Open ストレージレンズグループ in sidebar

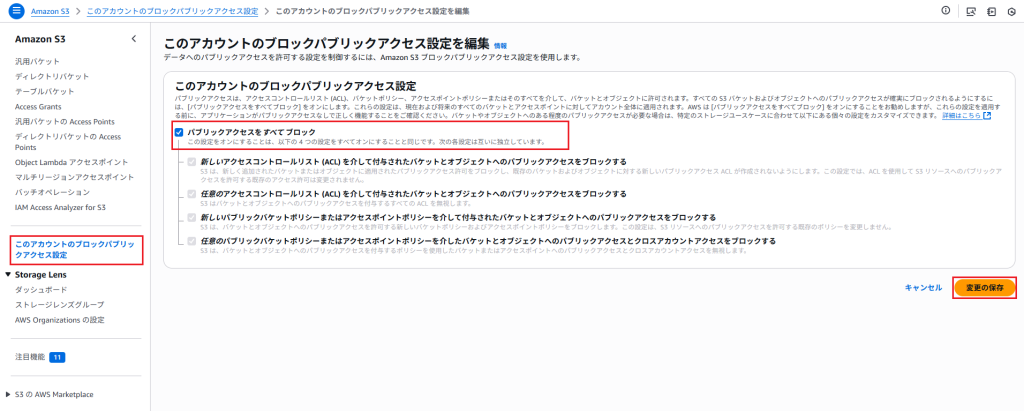pyautogui.click(x=59, y=304)
